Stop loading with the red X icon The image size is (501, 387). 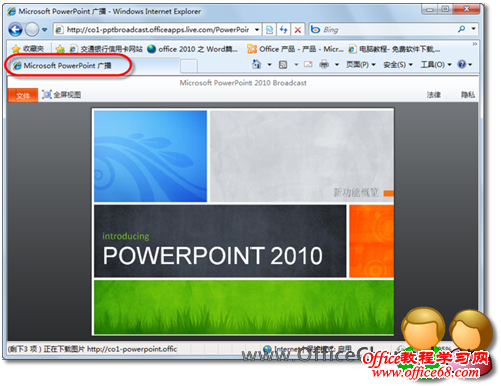tap(298, 30)
